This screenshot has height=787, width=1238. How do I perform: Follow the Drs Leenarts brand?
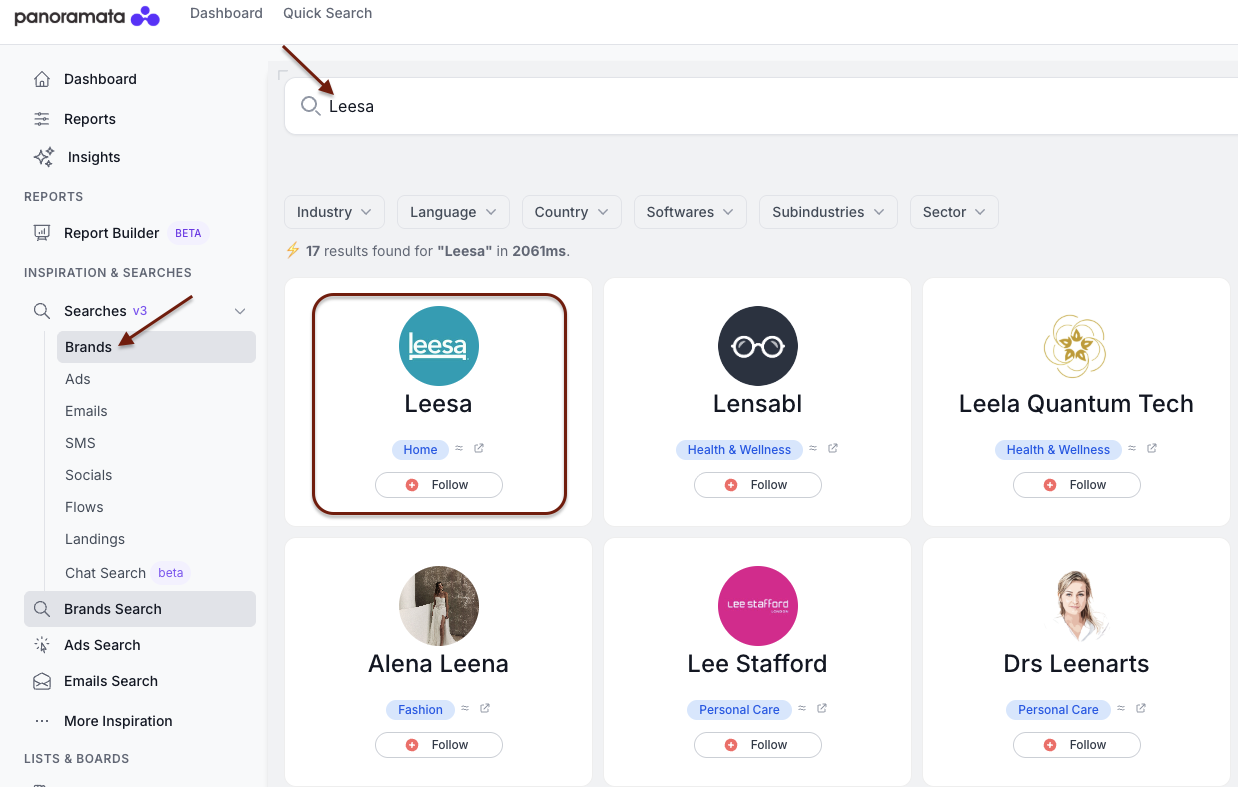point(1077,745)
